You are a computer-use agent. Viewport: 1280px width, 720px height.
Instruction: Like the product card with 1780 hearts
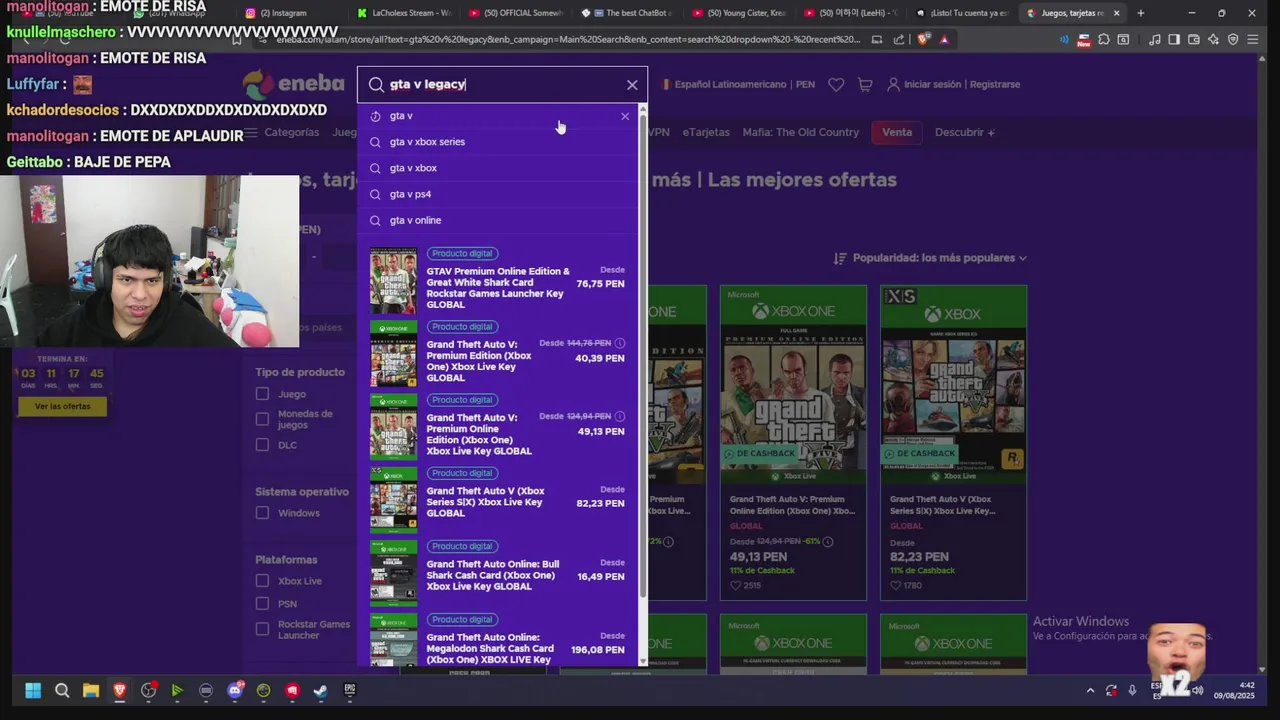click(895, 586)
